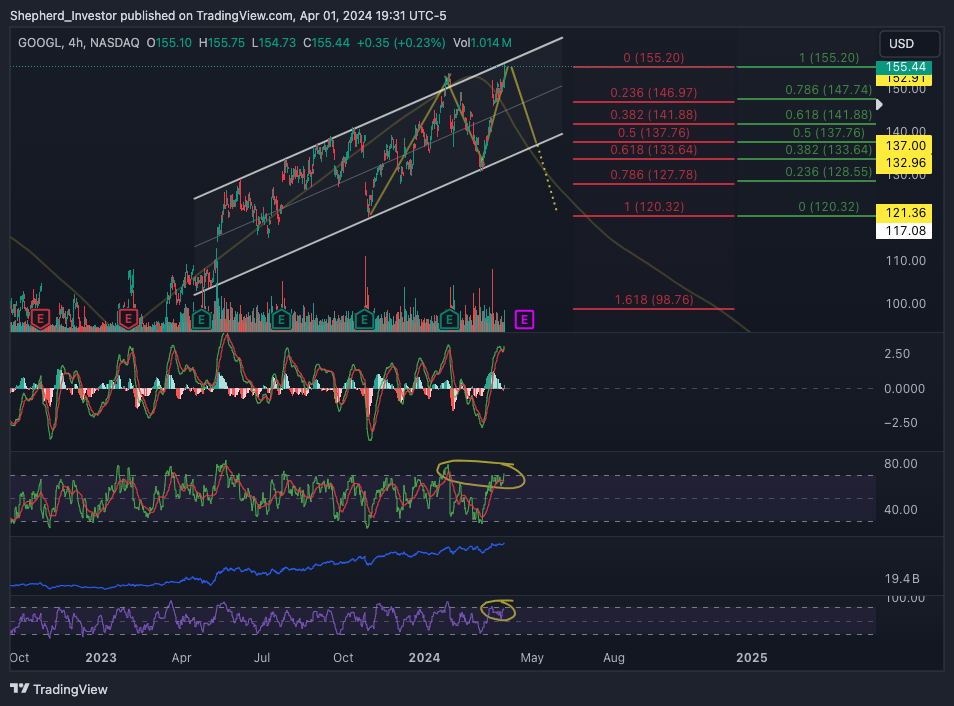Click the yellow 132.96 price label

click(904, 163)
